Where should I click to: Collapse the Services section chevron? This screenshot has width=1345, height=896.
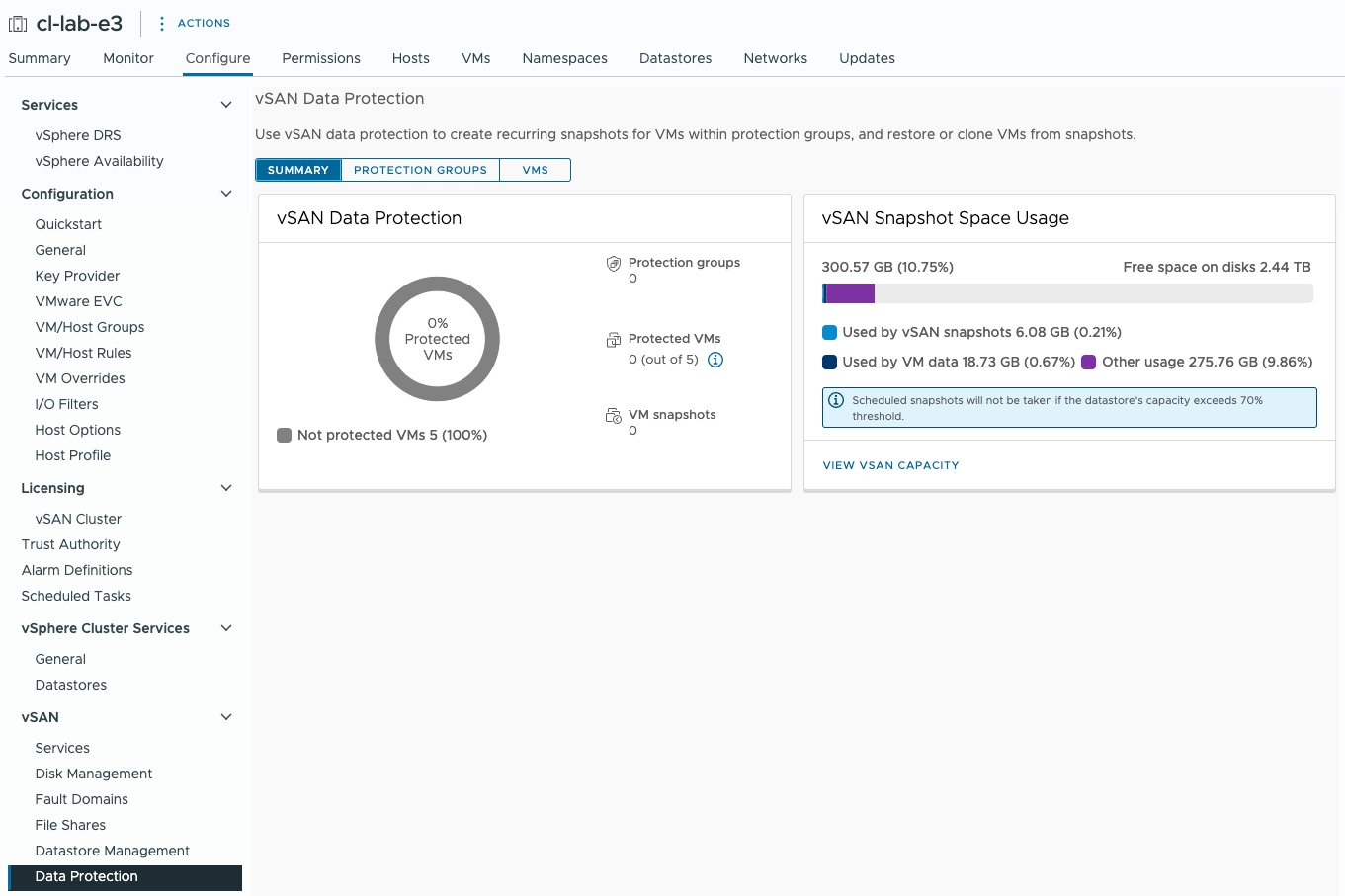point(226,105)
